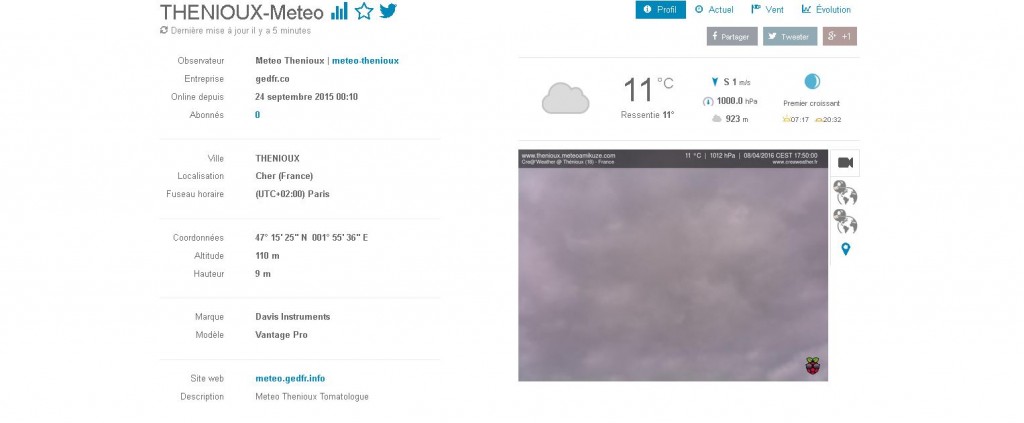
Task: Select the Profil tab
Action: pos(660,10)
